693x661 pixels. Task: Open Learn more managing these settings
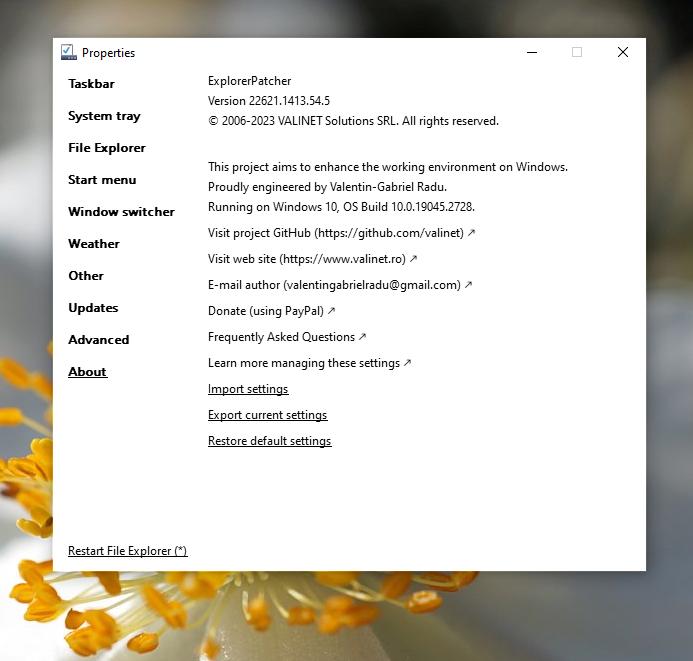pyautogui.click(x=309, y=363)
